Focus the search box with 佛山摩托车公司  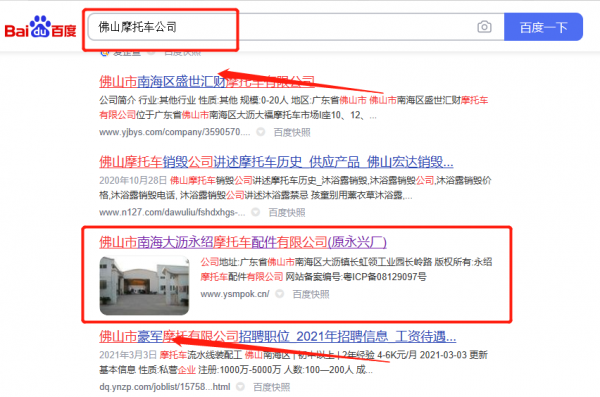(x=281, y=27)
